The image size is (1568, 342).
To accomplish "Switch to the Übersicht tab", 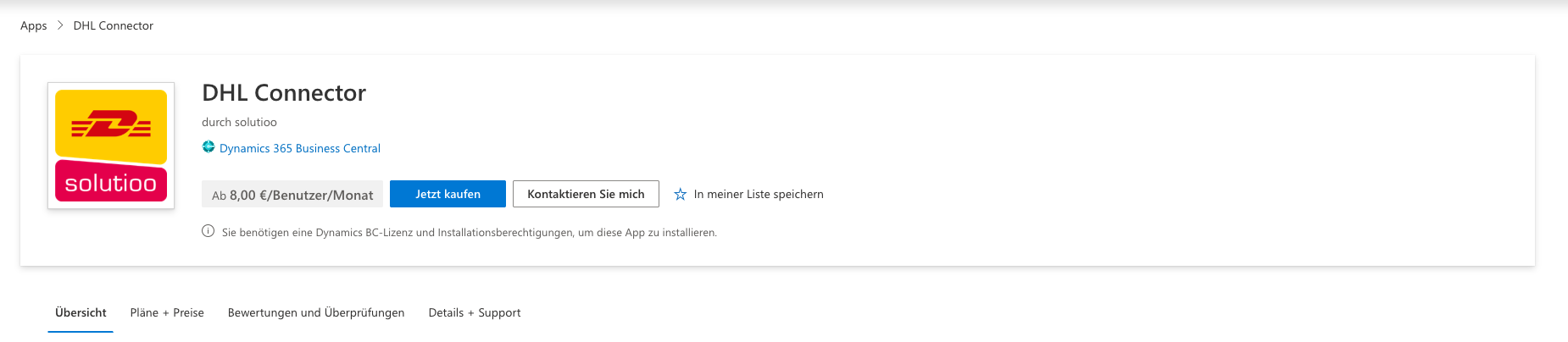I will pyautogui.click(x=81, y=312).
